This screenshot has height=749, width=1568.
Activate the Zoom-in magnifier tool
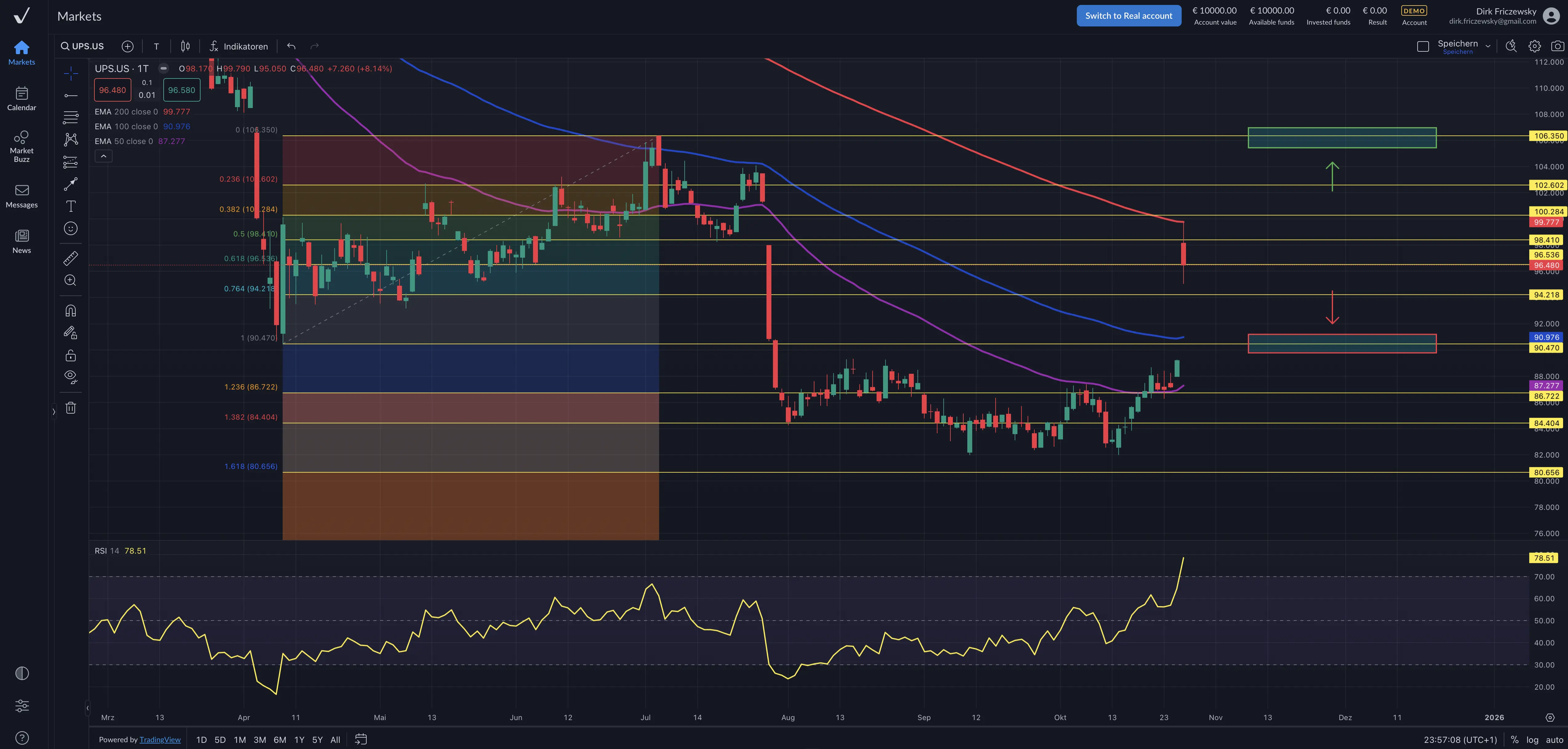pos(71,280)
